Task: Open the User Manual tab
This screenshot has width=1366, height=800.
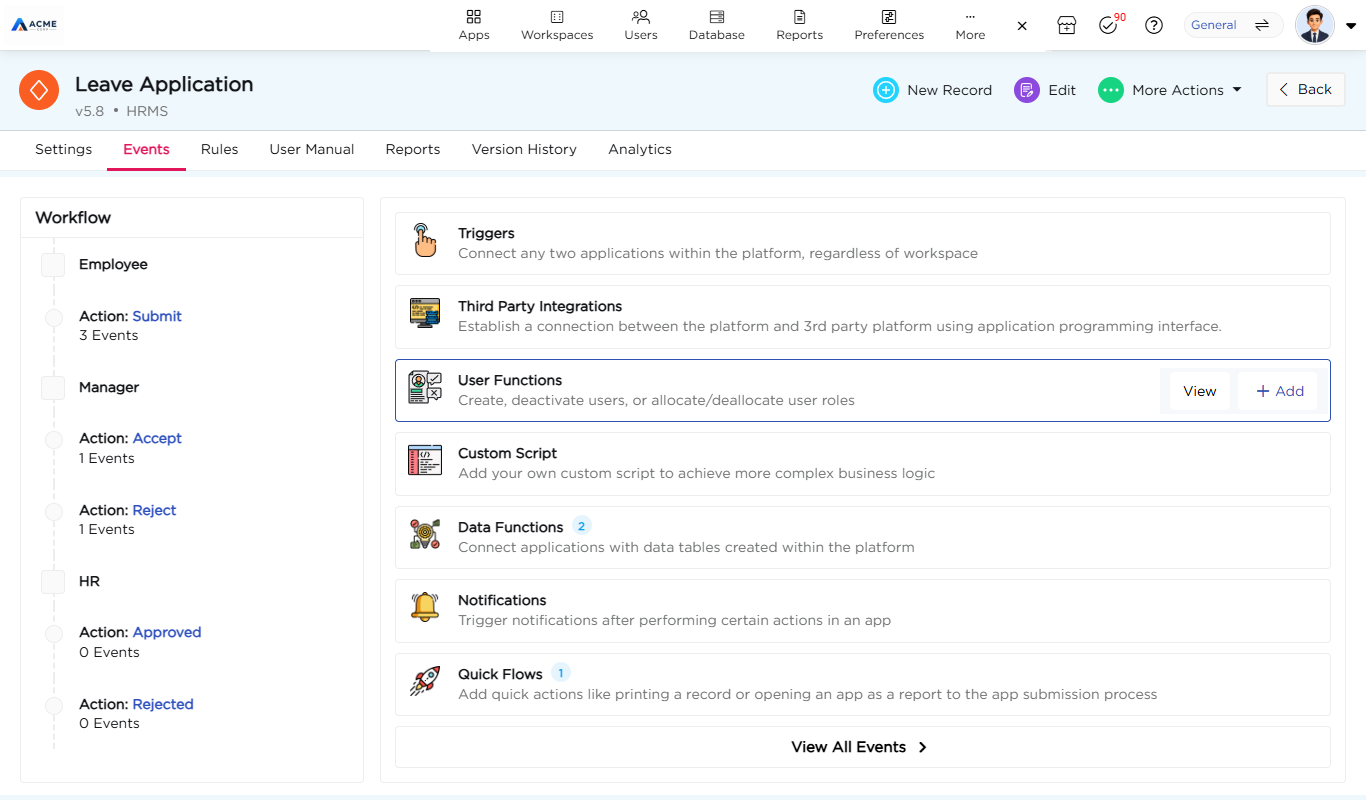Action: pyautogui.click(x=312, y=149)
